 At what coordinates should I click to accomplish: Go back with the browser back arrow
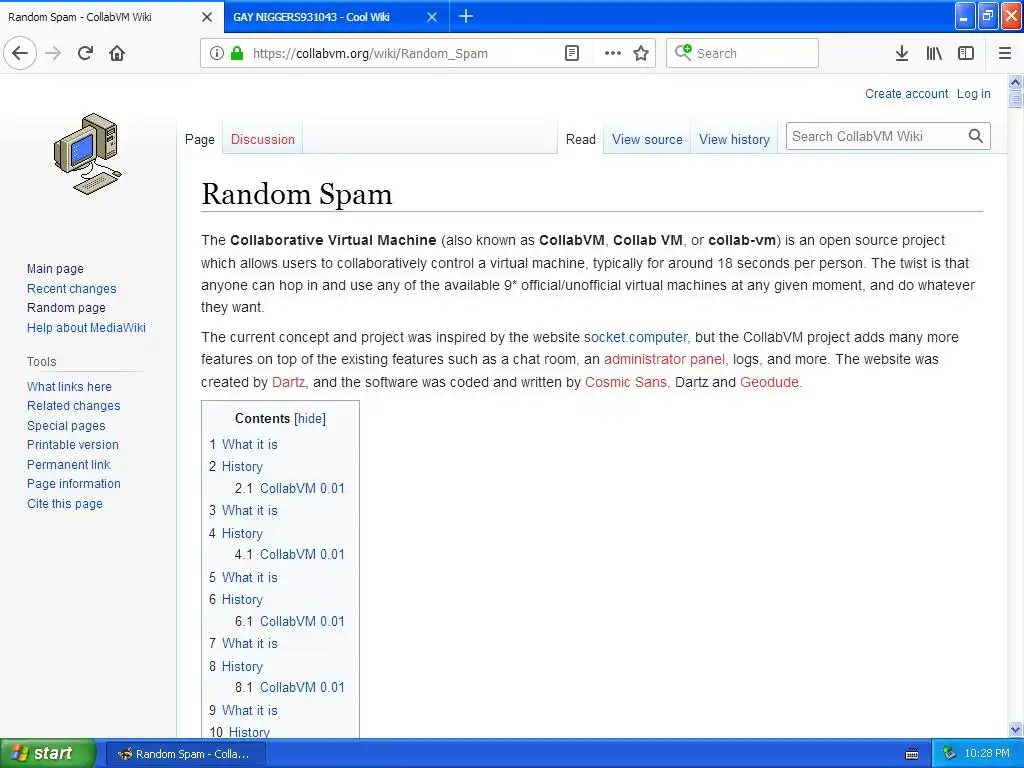[20, 53]
